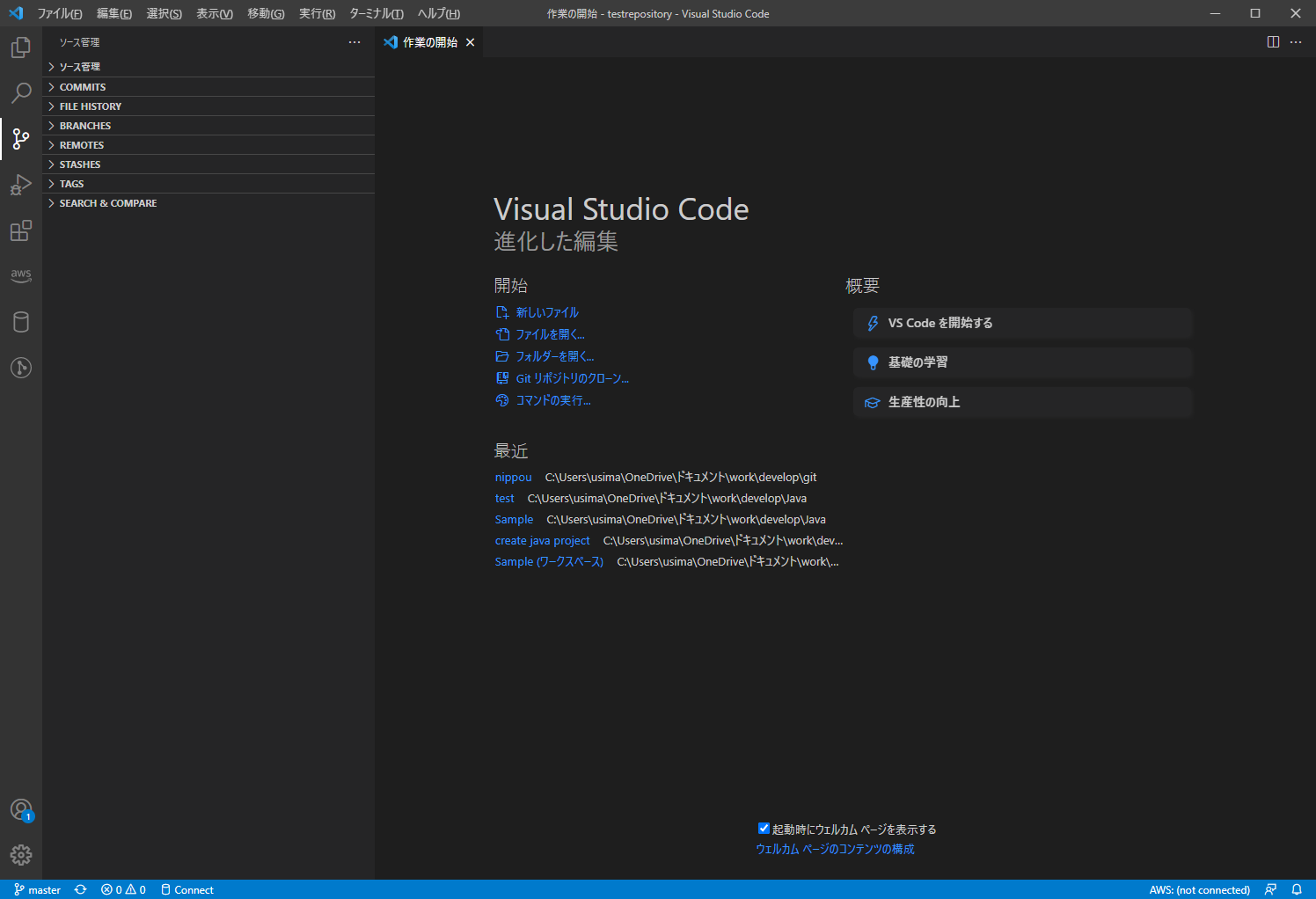The height and width of the screenshot is (899, 1316).
Task: Select the Source Control activity icon
Action: click(x=21, y=139)
